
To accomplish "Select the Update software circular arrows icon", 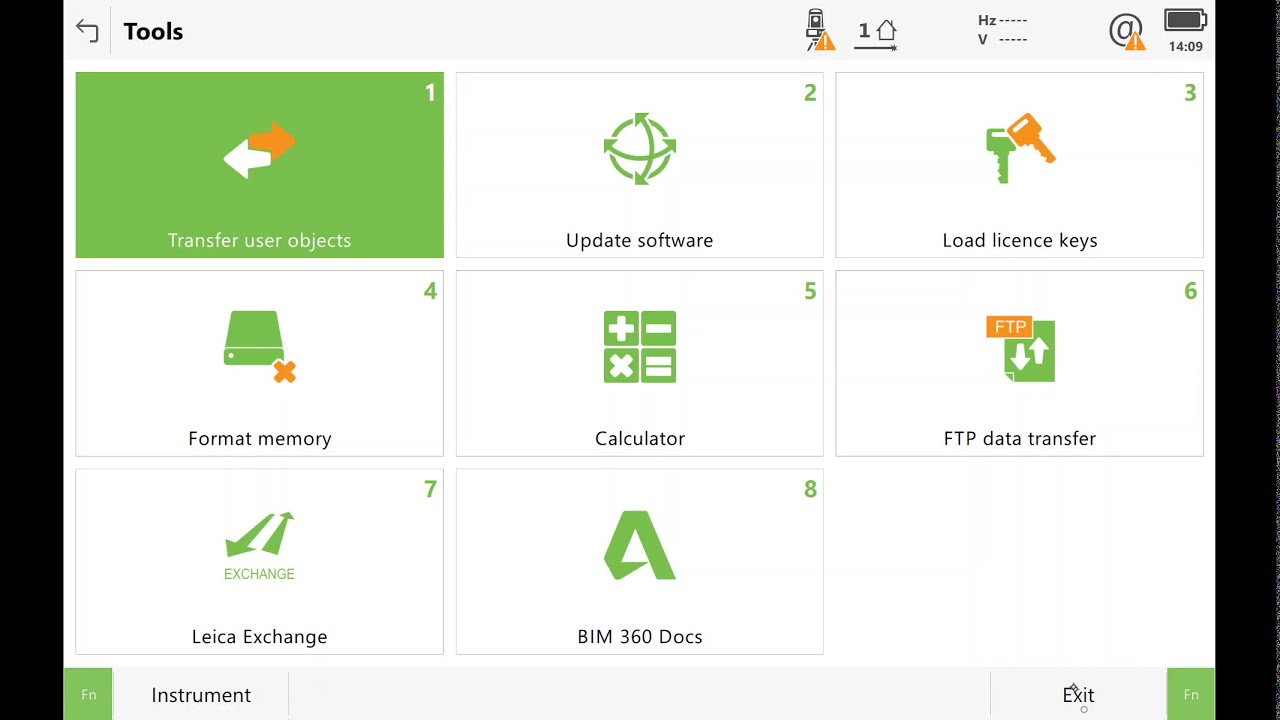I will click(640, 149).
